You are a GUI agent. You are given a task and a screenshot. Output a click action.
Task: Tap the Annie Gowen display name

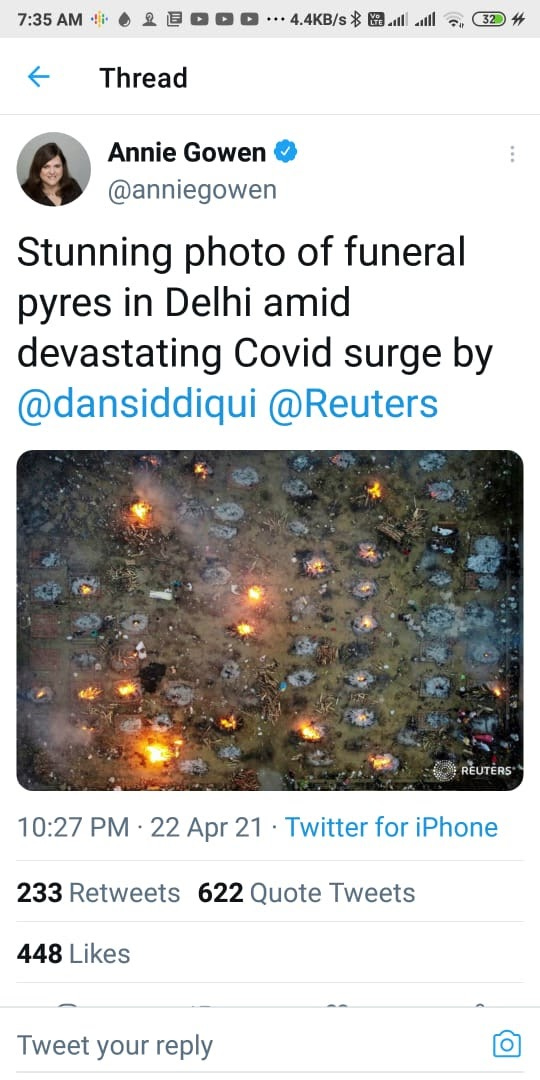(x=187, y=152)
